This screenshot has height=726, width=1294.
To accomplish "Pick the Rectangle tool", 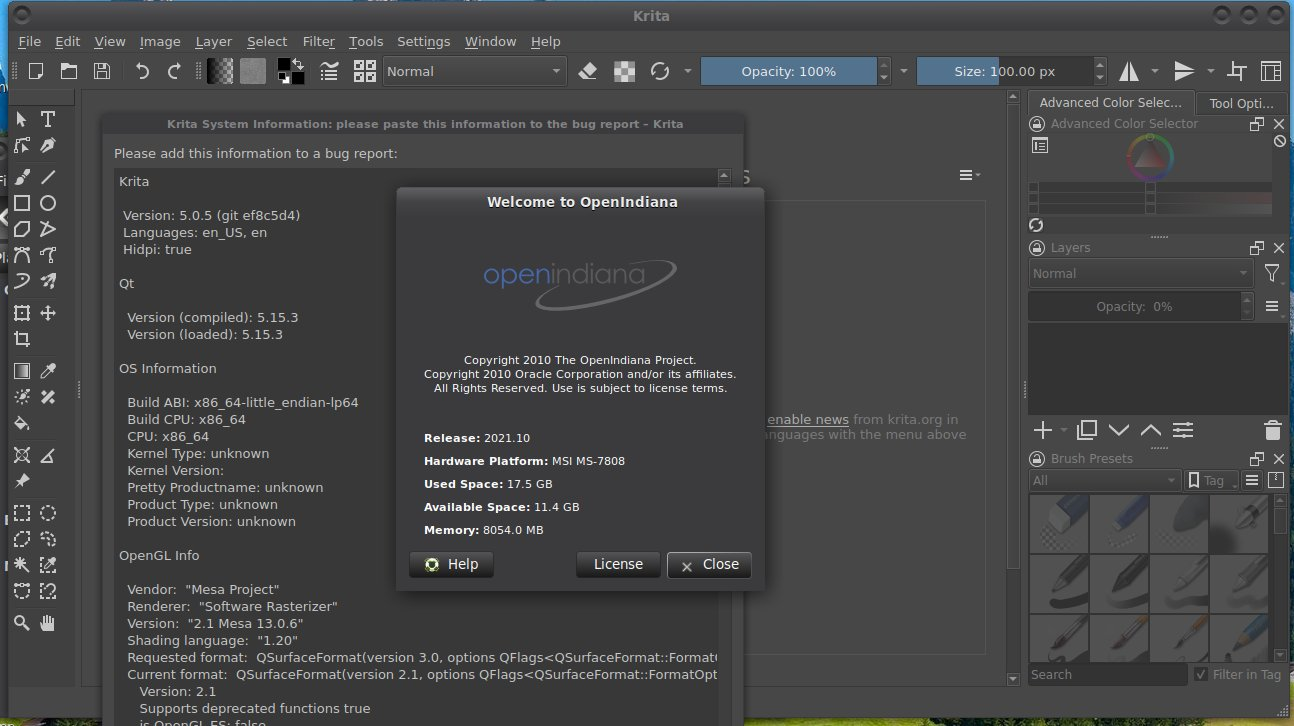I will click(x=21, y=203).
